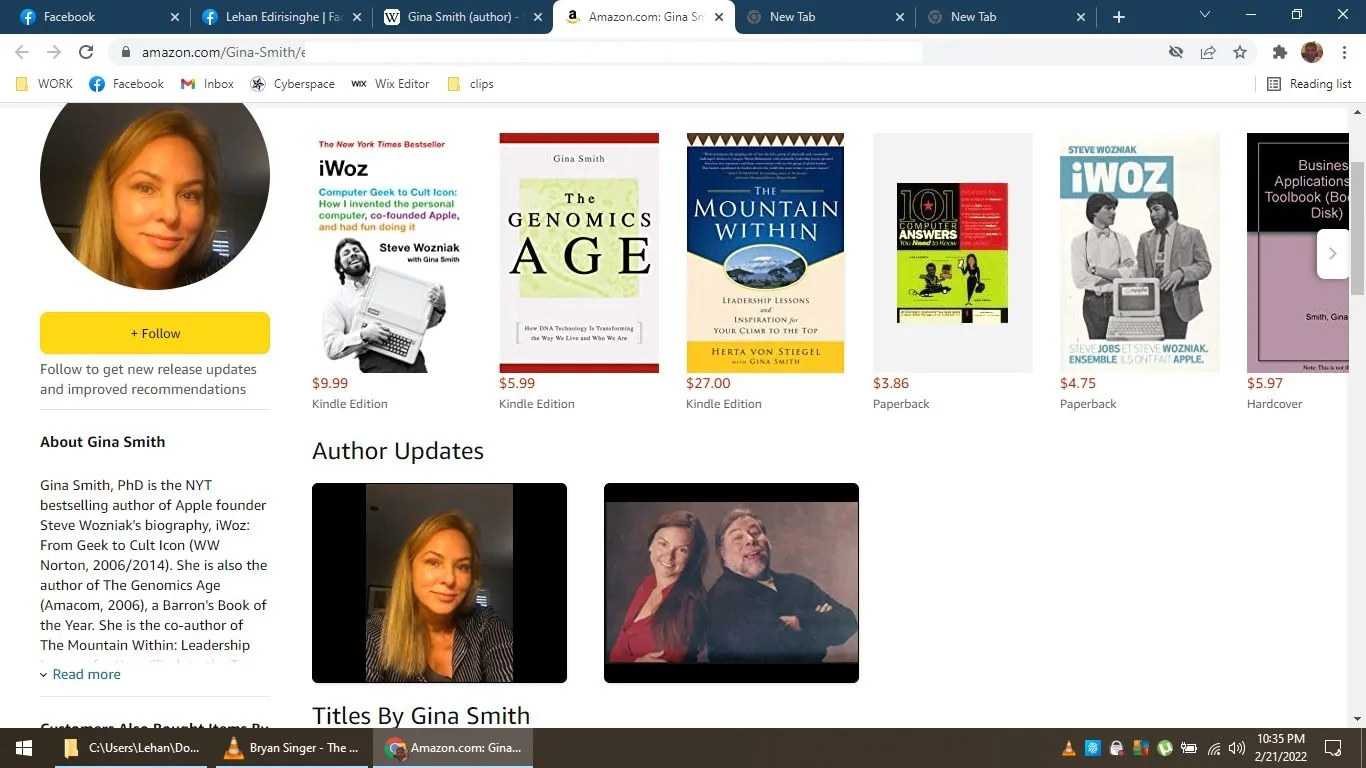Open the Facebook bookmark
Screen dimensions: 1366x768
pyautogui.click(x=126, y=84)
